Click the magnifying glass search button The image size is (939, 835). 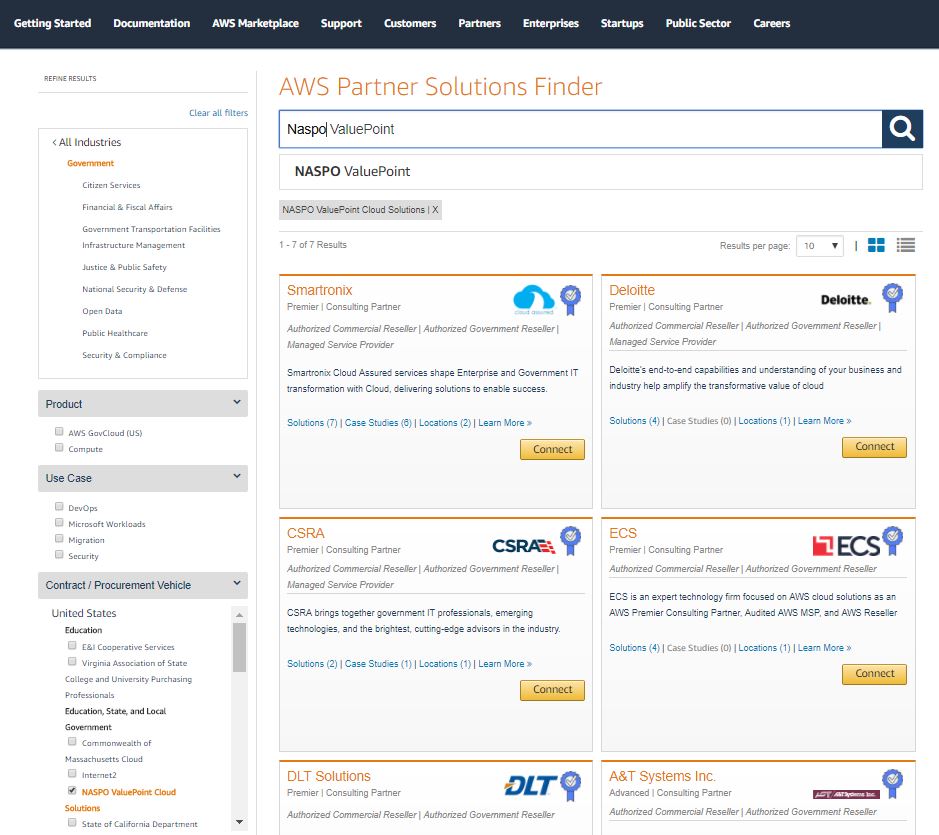902,129
